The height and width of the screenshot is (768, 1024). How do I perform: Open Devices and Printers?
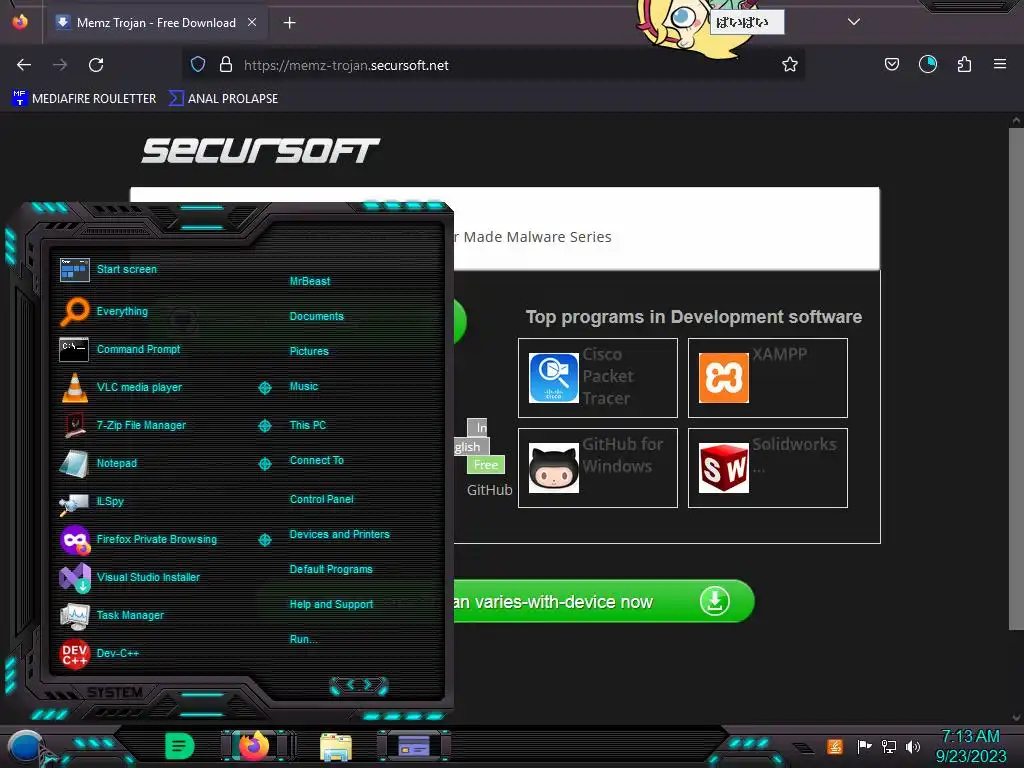[340, 534]
